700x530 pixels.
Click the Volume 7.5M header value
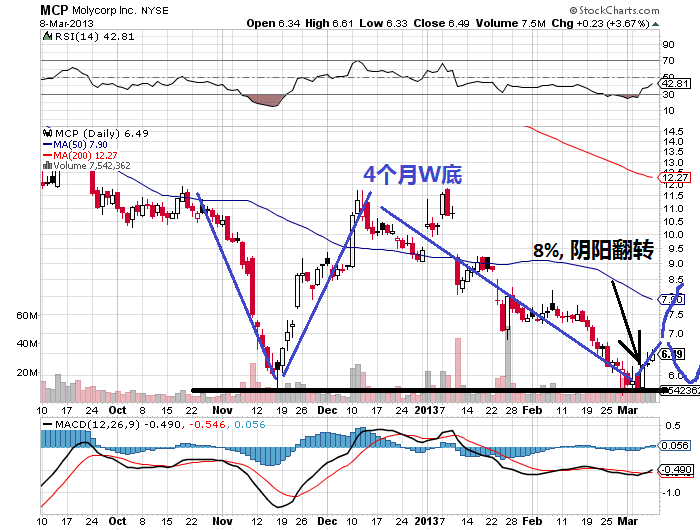pyautogui.click(x=511, y=23)
